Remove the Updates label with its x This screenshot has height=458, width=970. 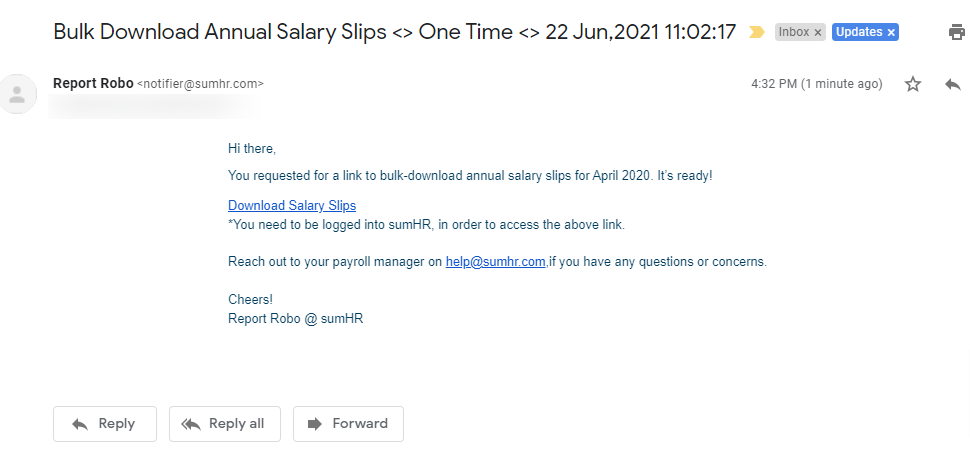click(891, 33)
